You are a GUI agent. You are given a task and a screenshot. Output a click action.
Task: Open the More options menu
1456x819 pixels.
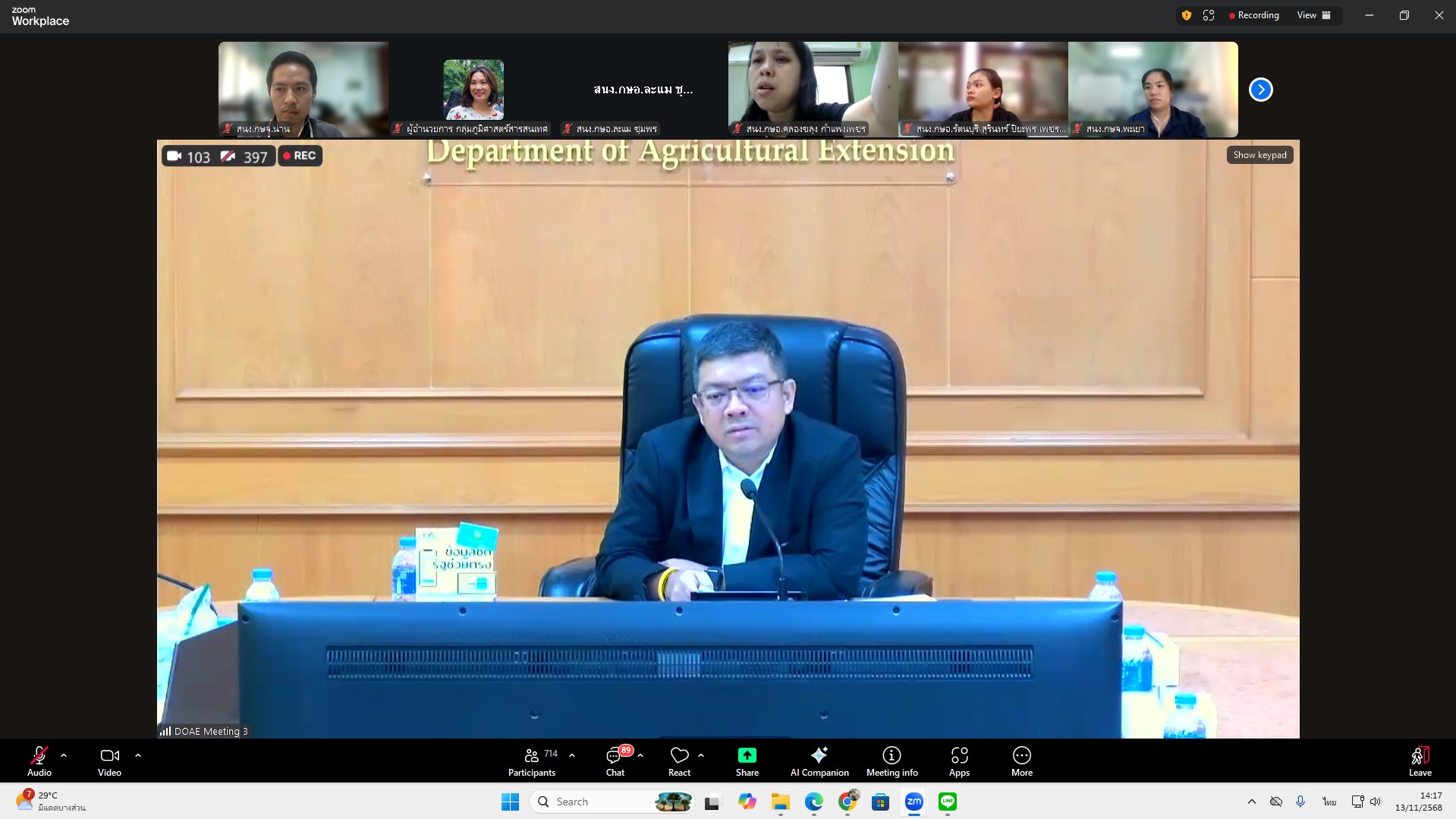1021,761
